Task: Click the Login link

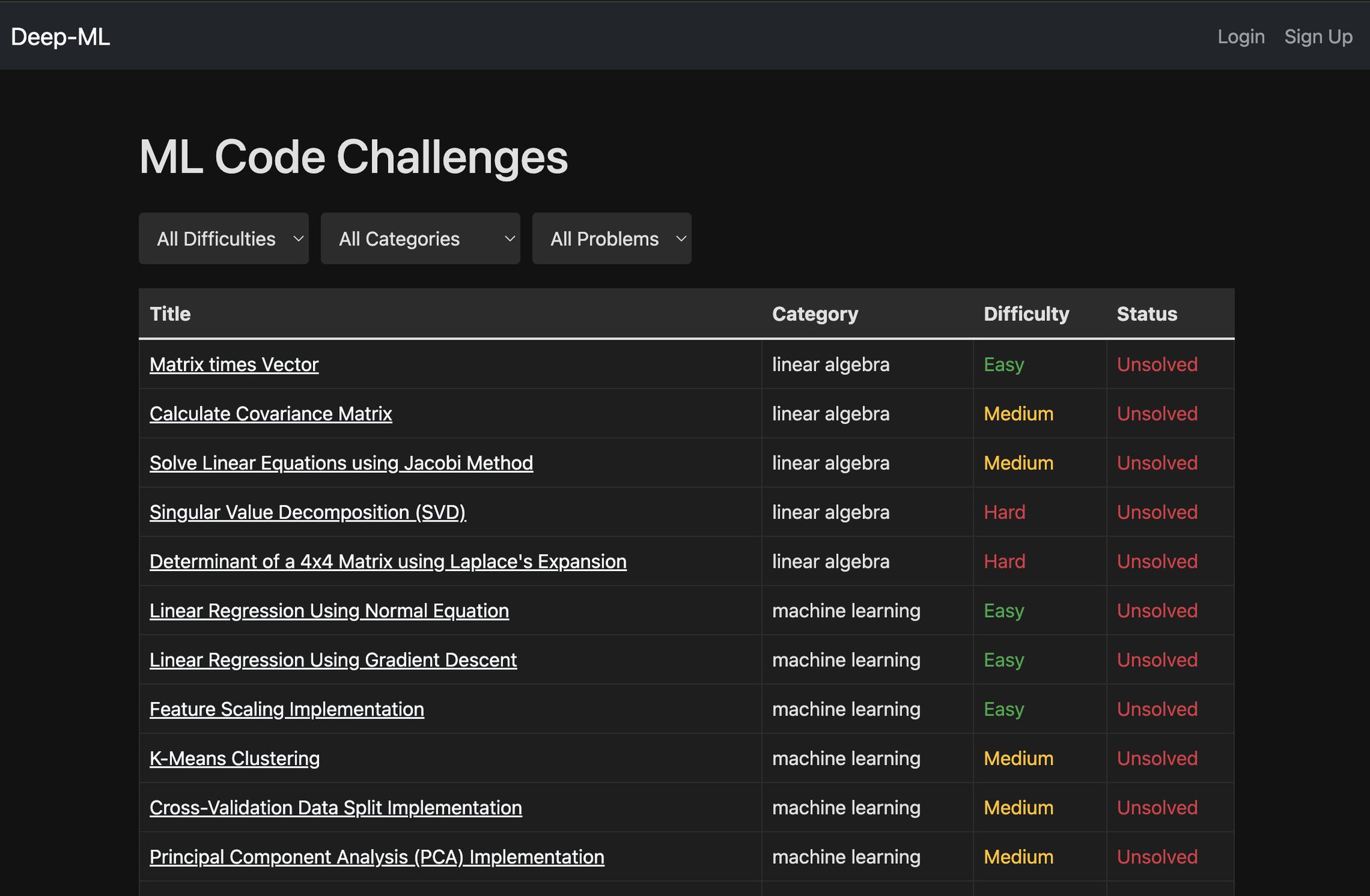Action: click(1241, 37)
